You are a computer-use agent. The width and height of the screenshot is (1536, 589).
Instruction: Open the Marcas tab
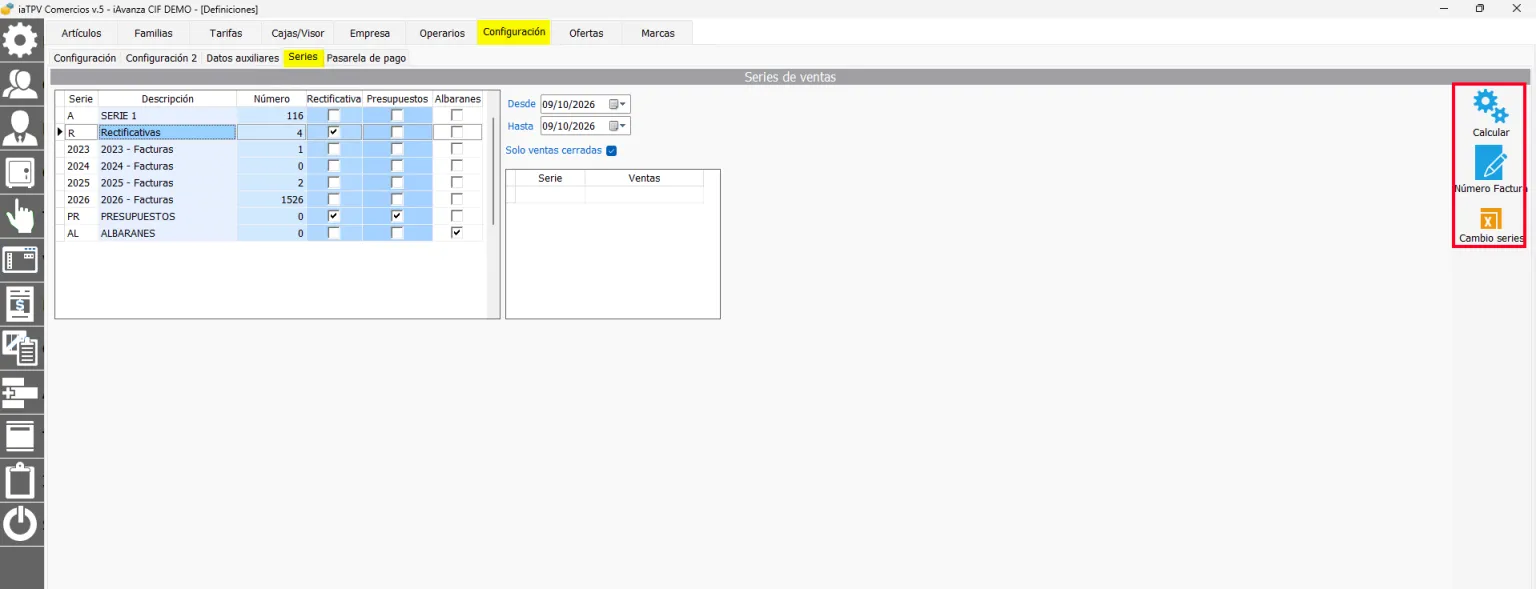tap(658, 33)
